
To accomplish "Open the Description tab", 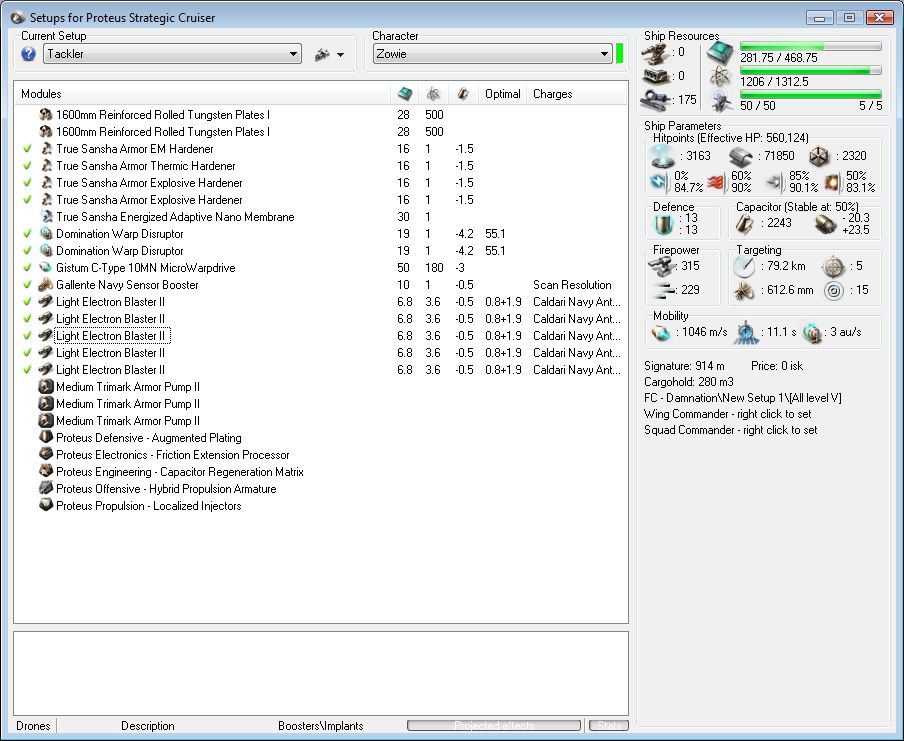I will pyautogui.click(x=148, y=725).
